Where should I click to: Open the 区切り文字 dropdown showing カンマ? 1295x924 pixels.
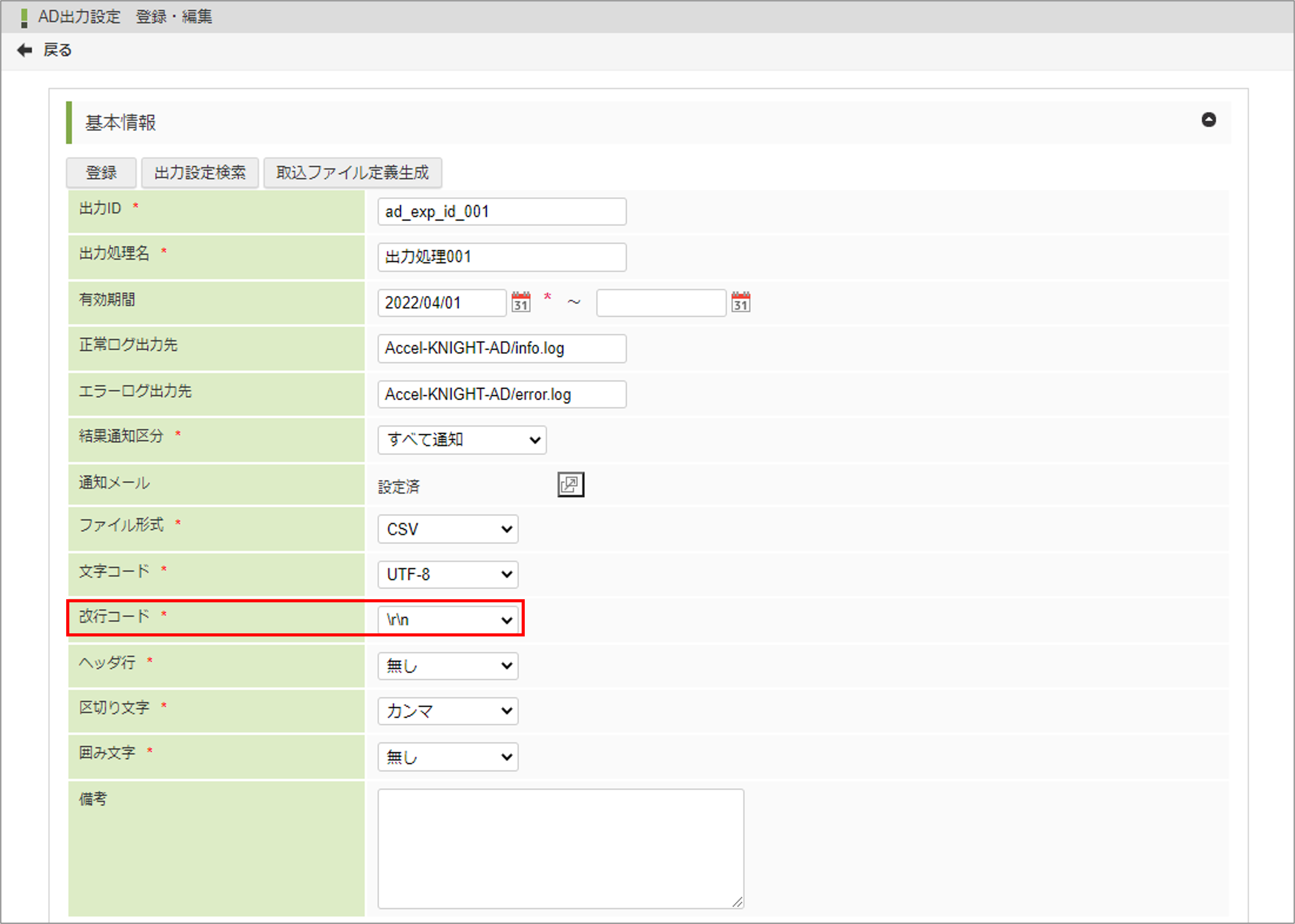pos(448,711)
